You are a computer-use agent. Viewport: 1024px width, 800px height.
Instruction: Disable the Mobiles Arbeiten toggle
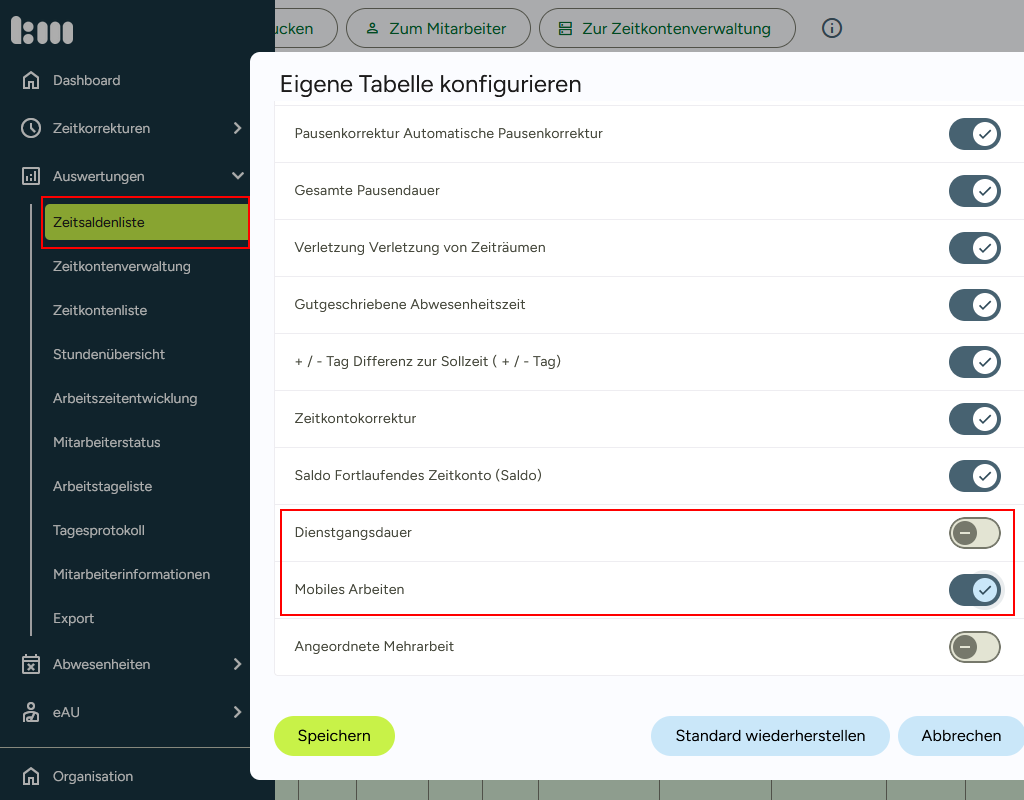pos(974,590)
